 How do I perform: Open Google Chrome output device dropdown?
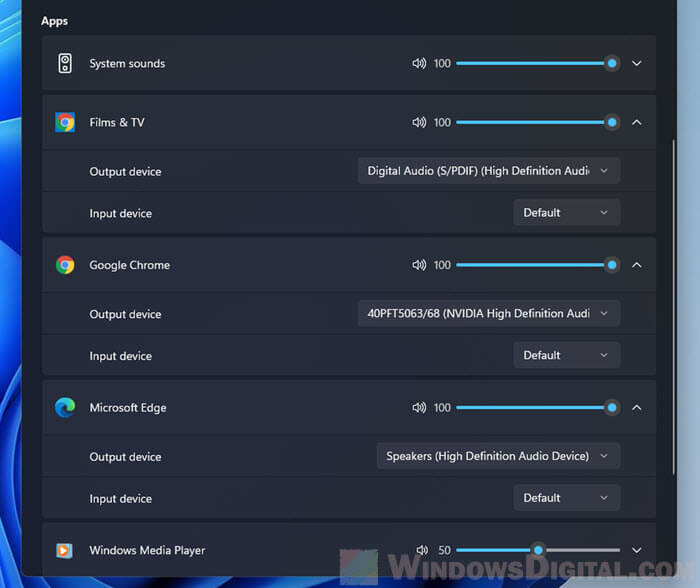coord(489,313)
